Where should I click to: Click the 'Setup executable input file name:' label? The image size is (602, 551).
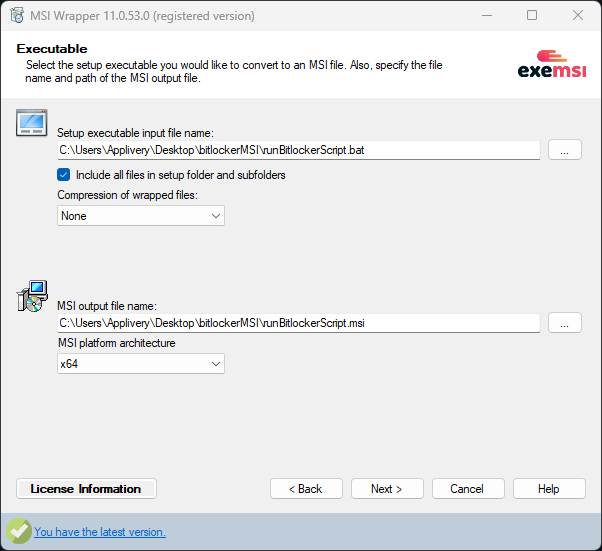pyautogui.click(x=135, y=133)
